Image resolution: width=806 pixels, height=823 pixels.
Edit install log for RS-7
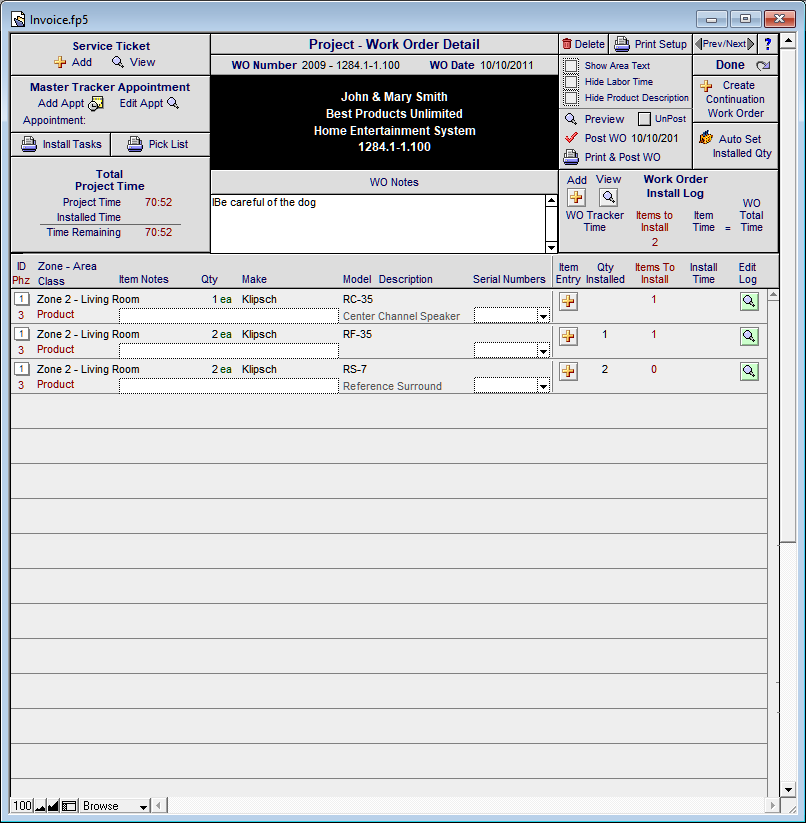[749, 372]
